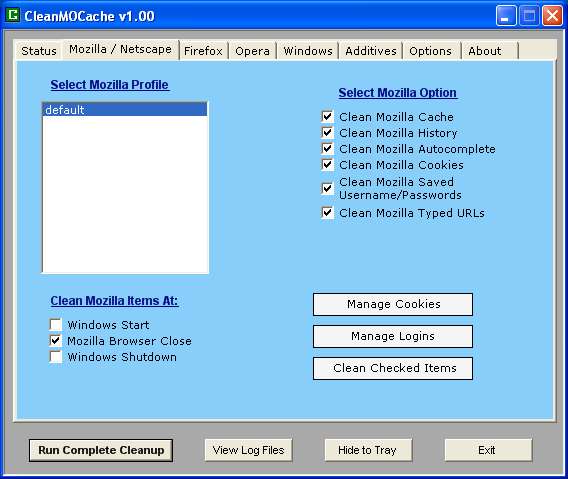Image resolution: width=568 pixels, height=479 pixels.
Task: Toggle Clean Mozilla History checkbox
Action: [x=327, y=133]
